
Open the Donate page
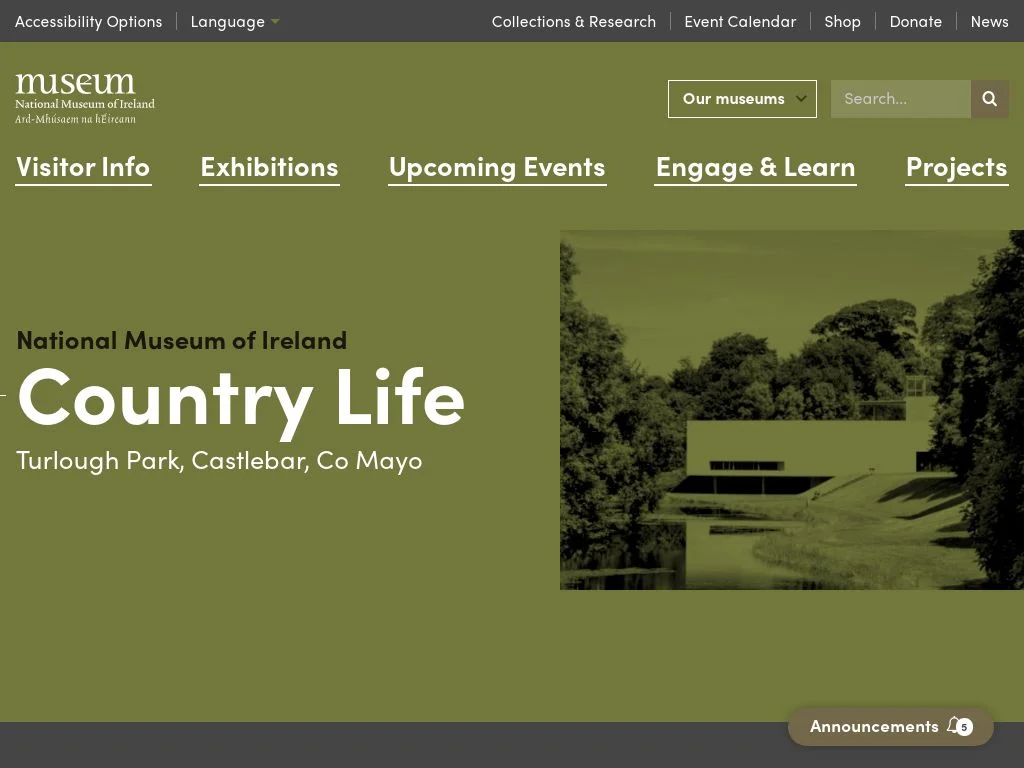[916, 22]
